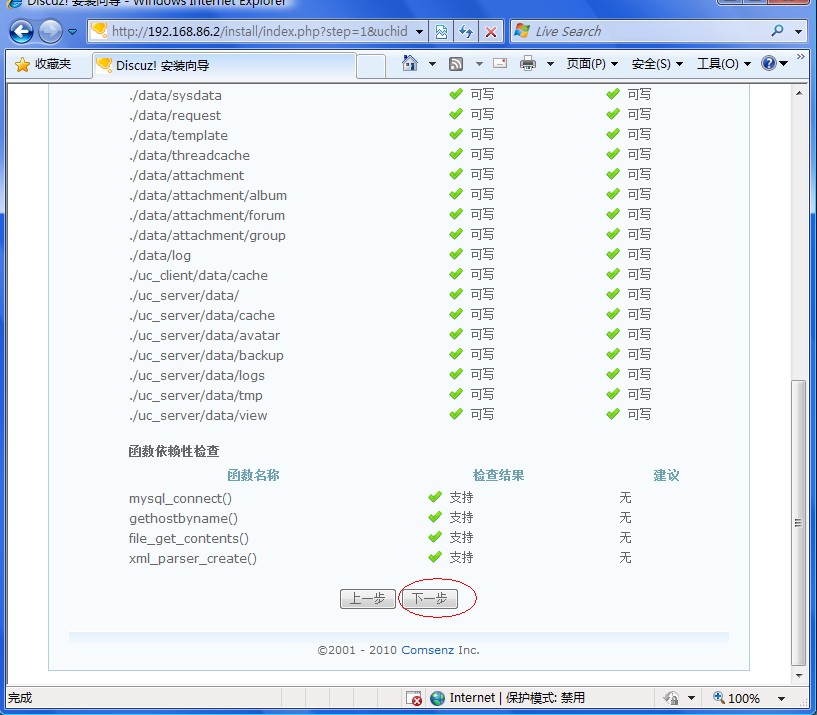Select the ./data/log path text

pyautogui.click(x=160, y=255)
